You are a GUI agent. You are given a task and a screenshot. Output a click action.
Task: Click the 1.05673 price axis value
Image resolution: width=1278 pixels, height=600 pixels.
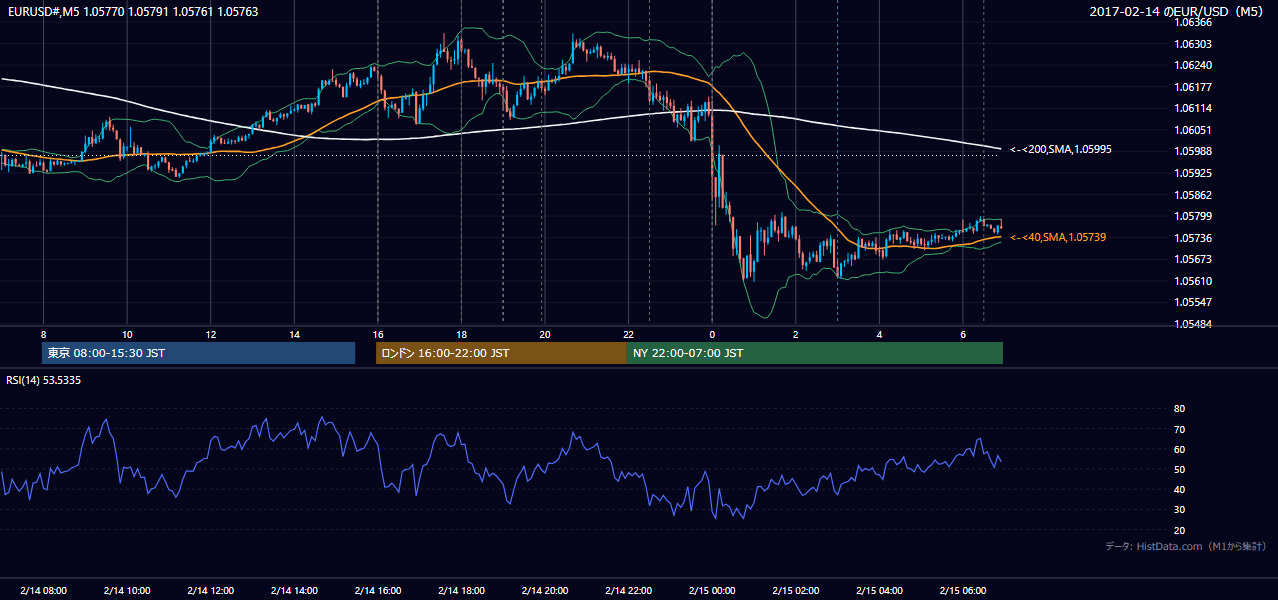click(x=1193, y=259)
